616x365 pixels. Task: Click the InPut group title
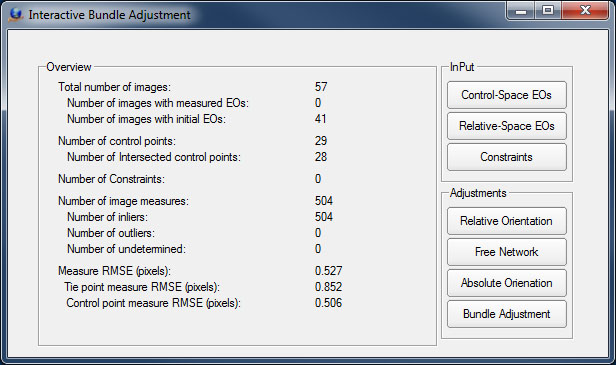tap(462, 67)
